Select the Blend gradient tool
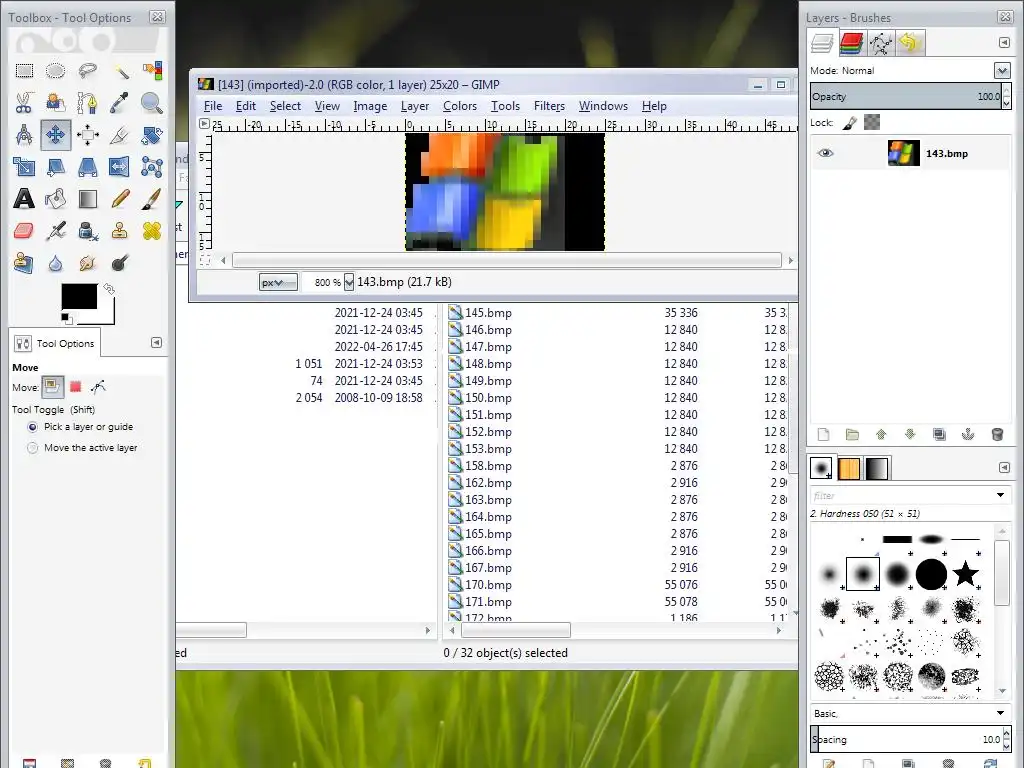Image resolution: width=1024 pixels, height=768 pixels. pyautogui.click(x=88, y=199)
